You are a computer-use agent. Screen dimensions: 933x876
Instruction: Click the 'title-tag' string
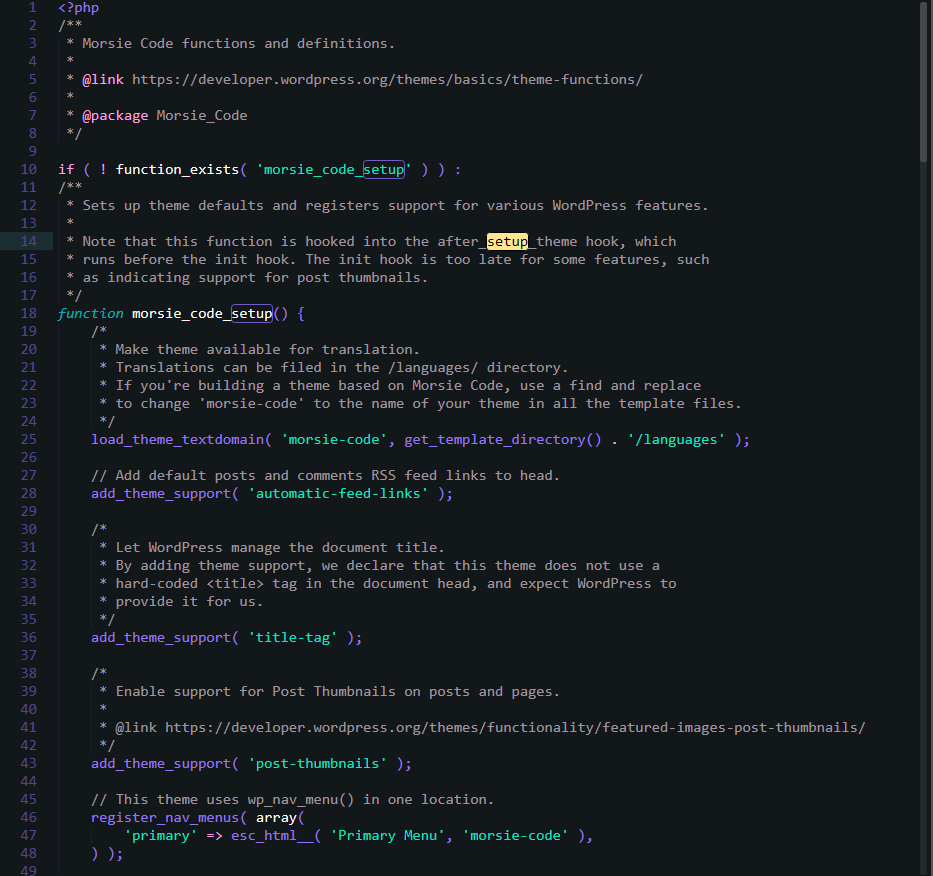coord(293,638)
